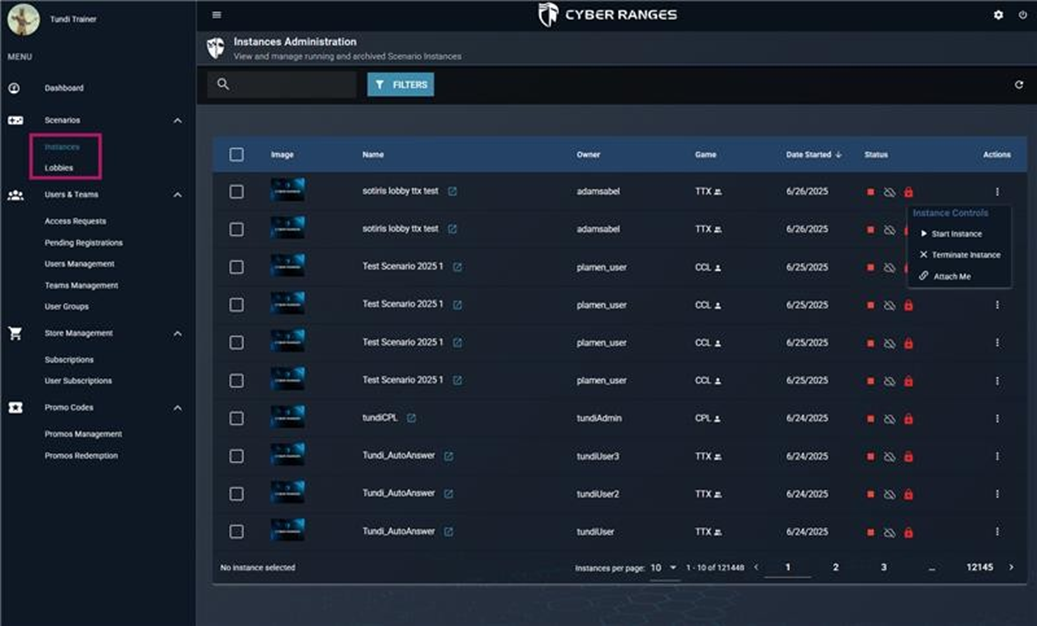Click the red lock icon on the tundiCPL row

tap(908, 418)
